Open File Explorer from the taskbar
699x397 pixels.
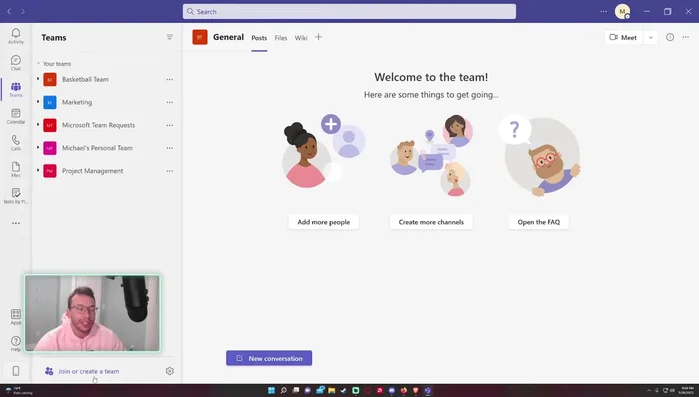(x=332, y=391)
